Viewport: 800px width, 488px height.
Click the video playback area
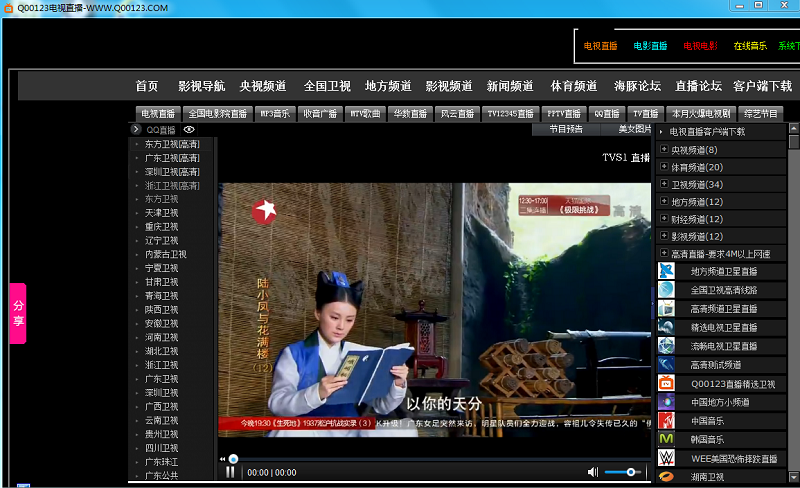[x=435, y=310]
